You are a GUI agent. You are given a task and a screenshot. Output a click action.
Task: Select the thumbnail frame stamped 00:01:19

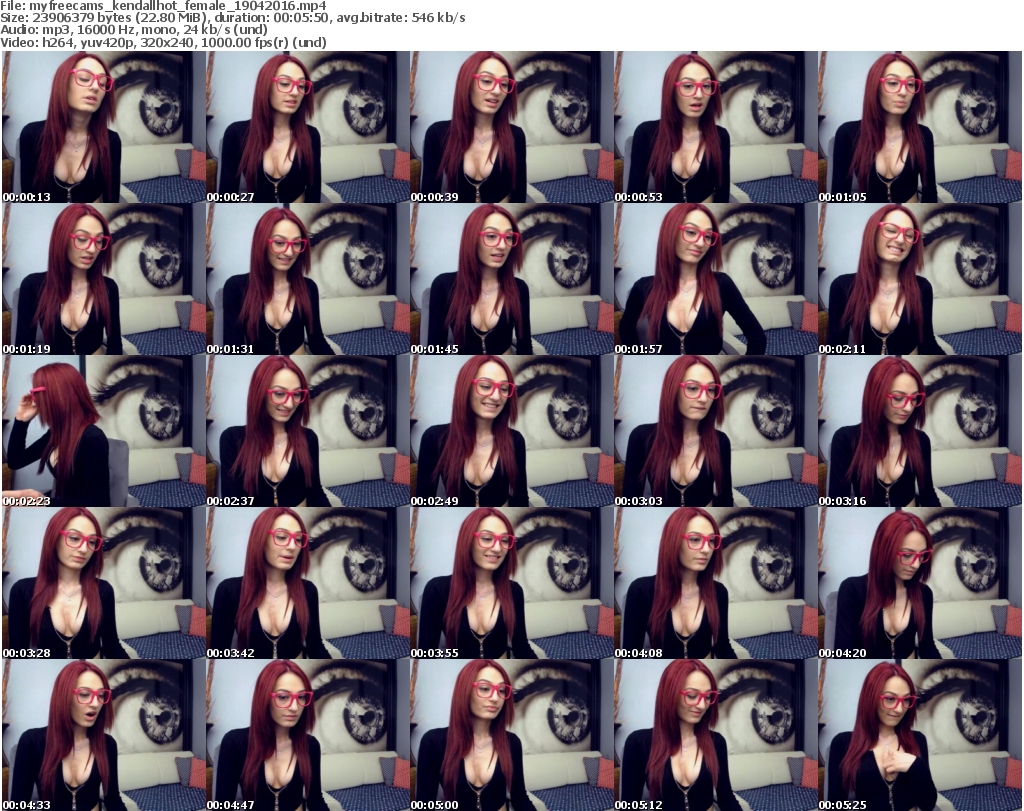104,279
